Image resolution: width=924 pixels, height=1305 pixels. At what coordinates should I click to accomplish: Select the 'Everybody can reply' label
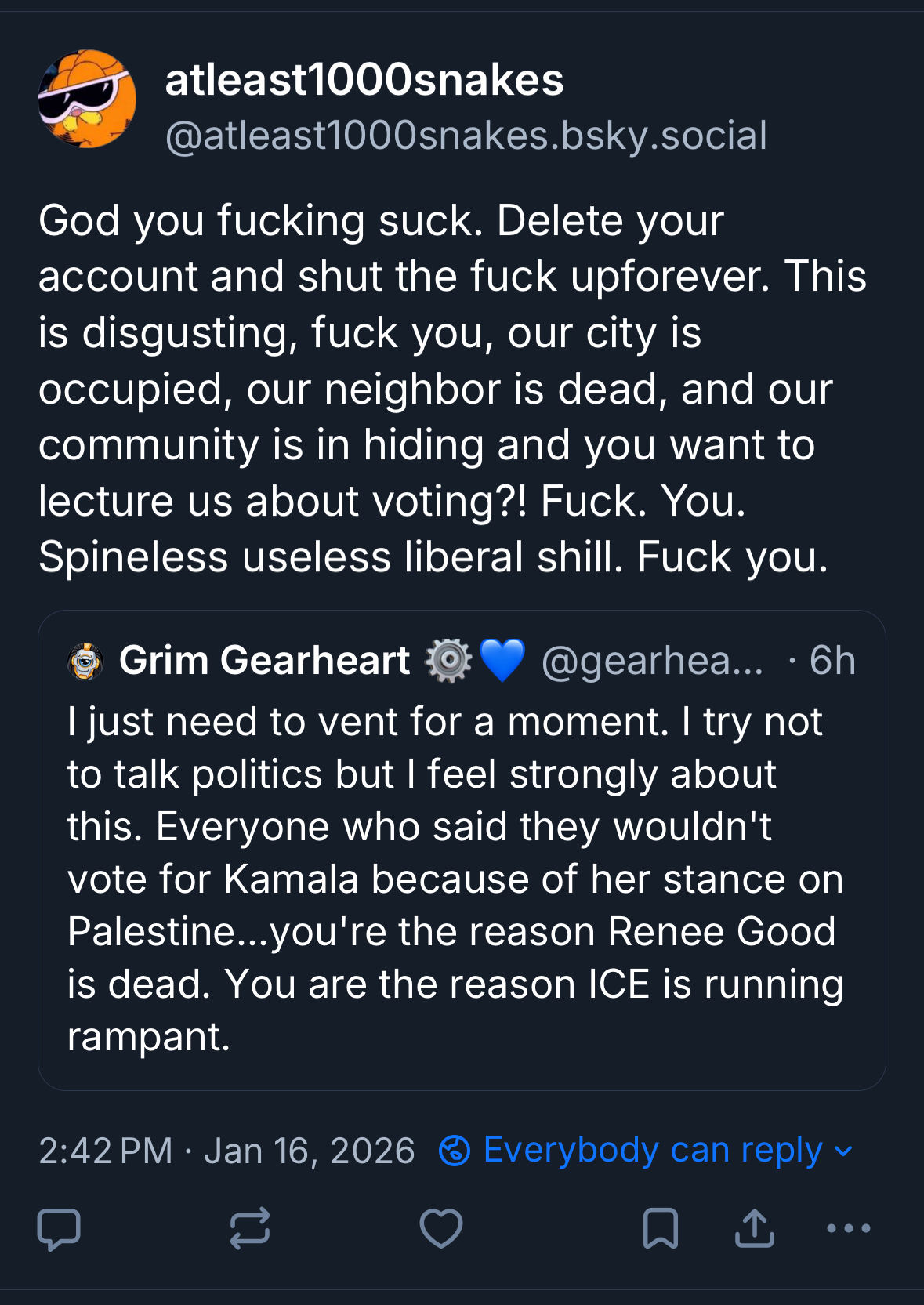[x=653, y=1151]
